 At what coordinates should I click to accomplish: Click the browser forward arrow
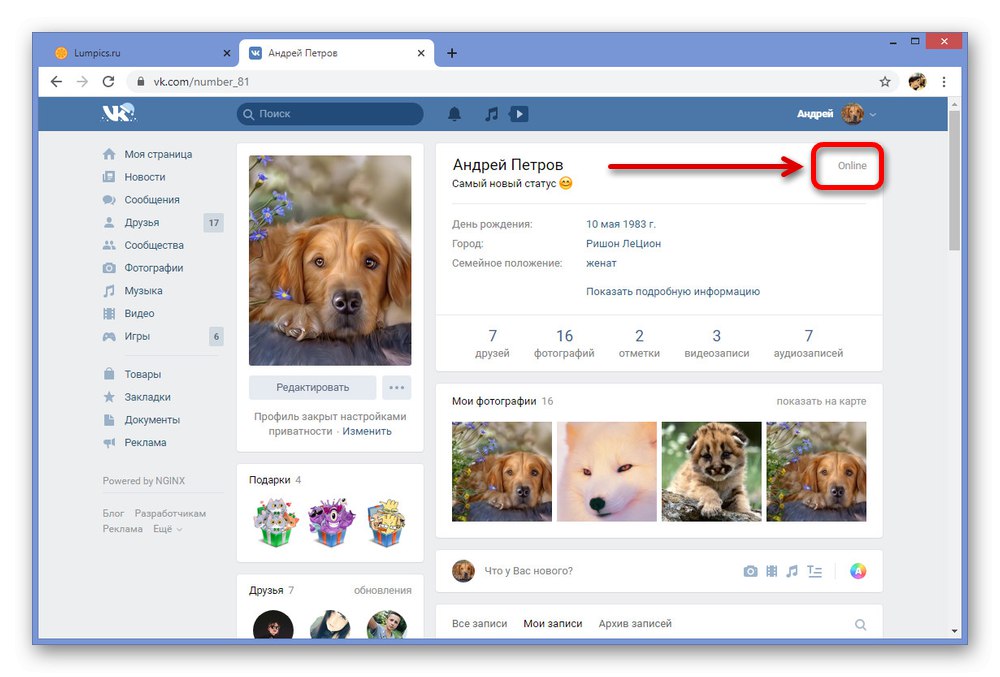(x=82, y=82)
